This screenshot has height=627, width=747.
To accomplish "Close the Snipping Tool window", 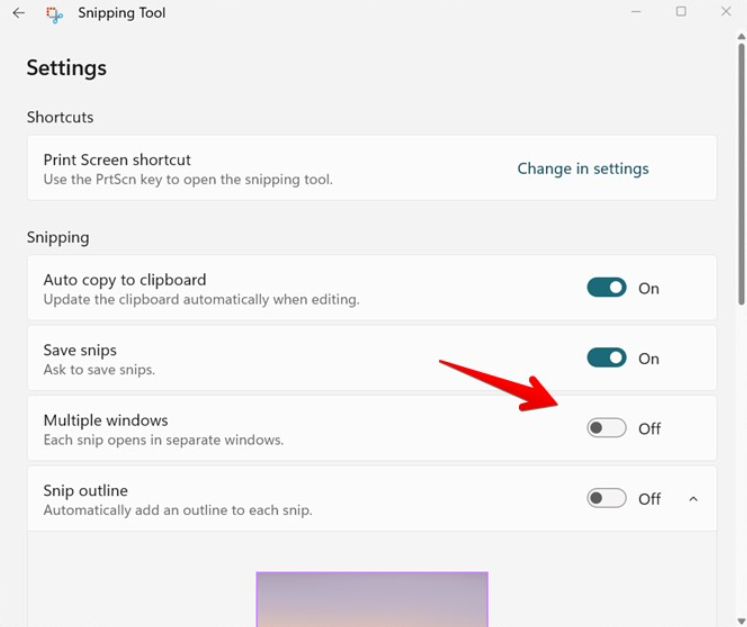I will click(726, 11).
